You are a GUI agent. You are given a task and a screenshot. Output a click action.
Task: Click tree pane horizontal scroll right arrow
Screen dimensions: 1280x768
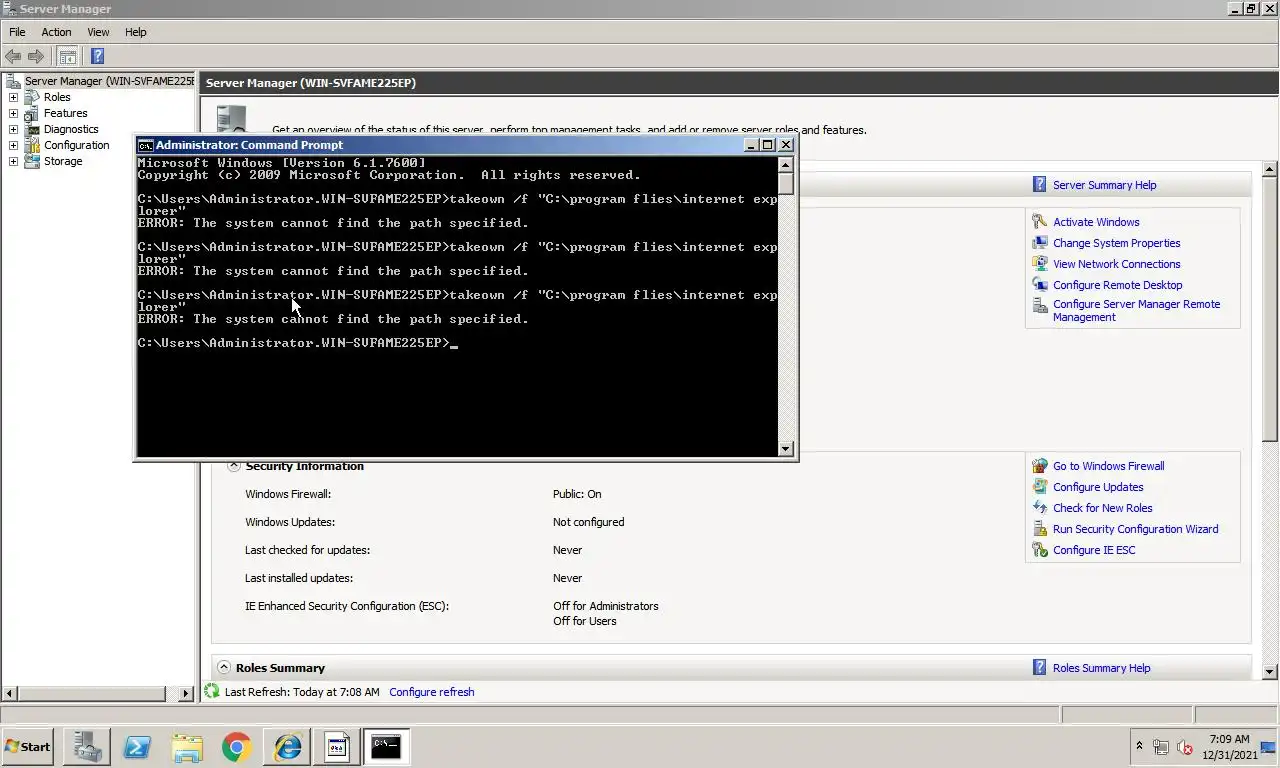(x=186, y=693)
